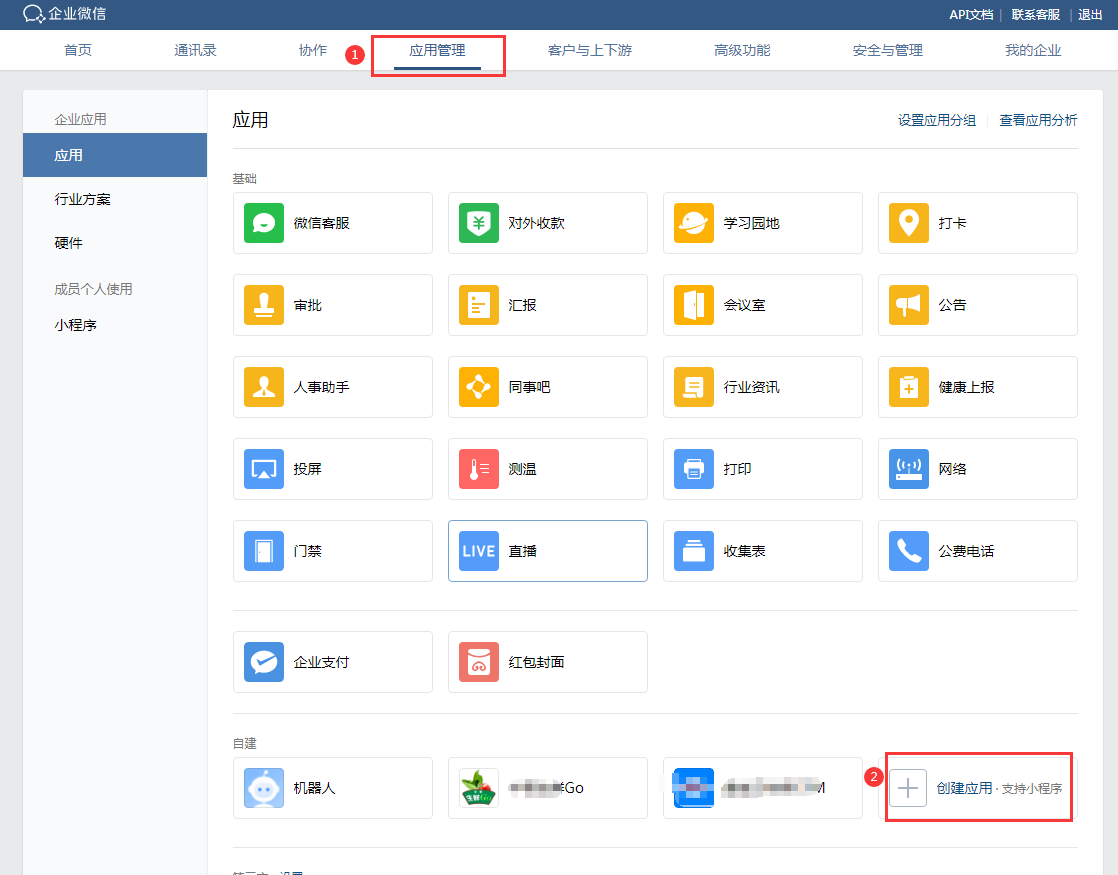Click the 网络 router icon
The height and width of the screenshot is (875, 1118).
(x=909, y=469)
